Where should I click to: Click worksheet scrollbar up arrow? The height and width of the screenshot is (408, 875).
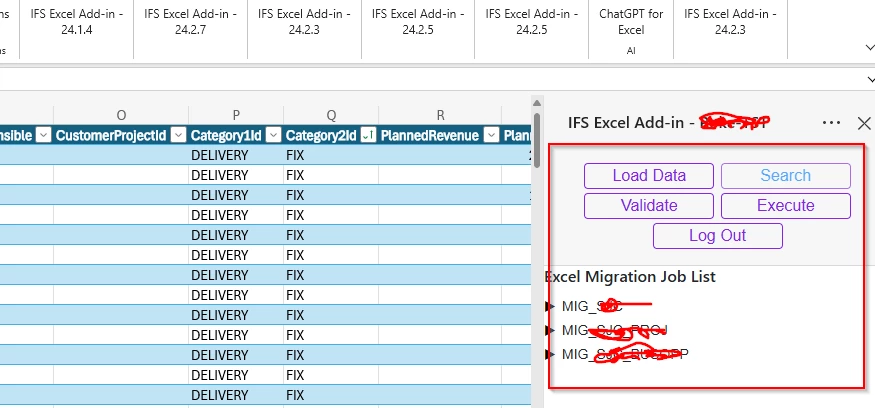(537, 103)
